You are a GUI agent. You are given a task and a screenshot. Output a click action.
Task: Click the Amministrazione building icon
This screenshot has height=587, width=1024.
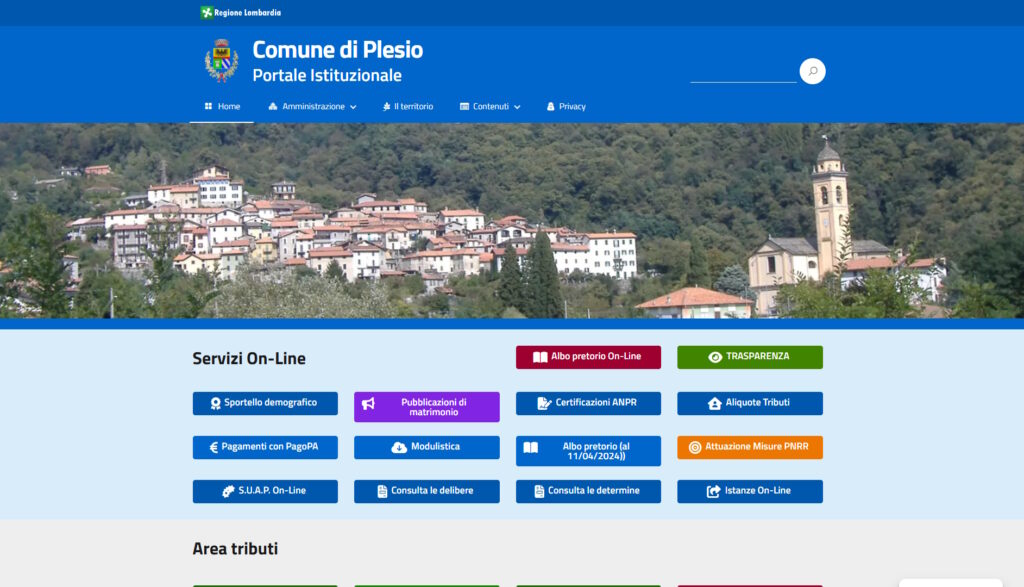273,106
